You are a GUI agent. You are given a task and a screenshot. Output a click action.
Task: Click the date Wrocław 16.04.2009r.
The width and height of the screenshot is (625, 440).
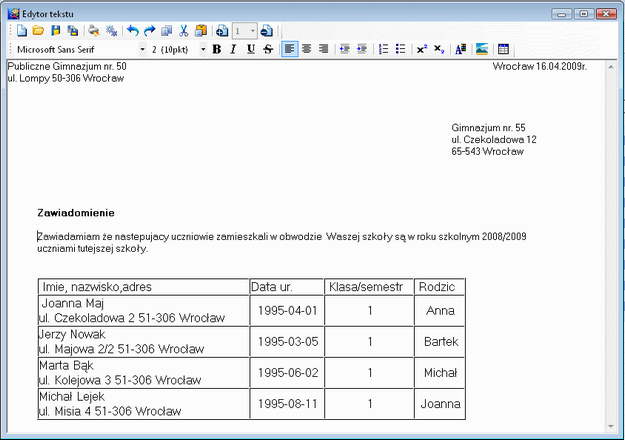(540, 66)
